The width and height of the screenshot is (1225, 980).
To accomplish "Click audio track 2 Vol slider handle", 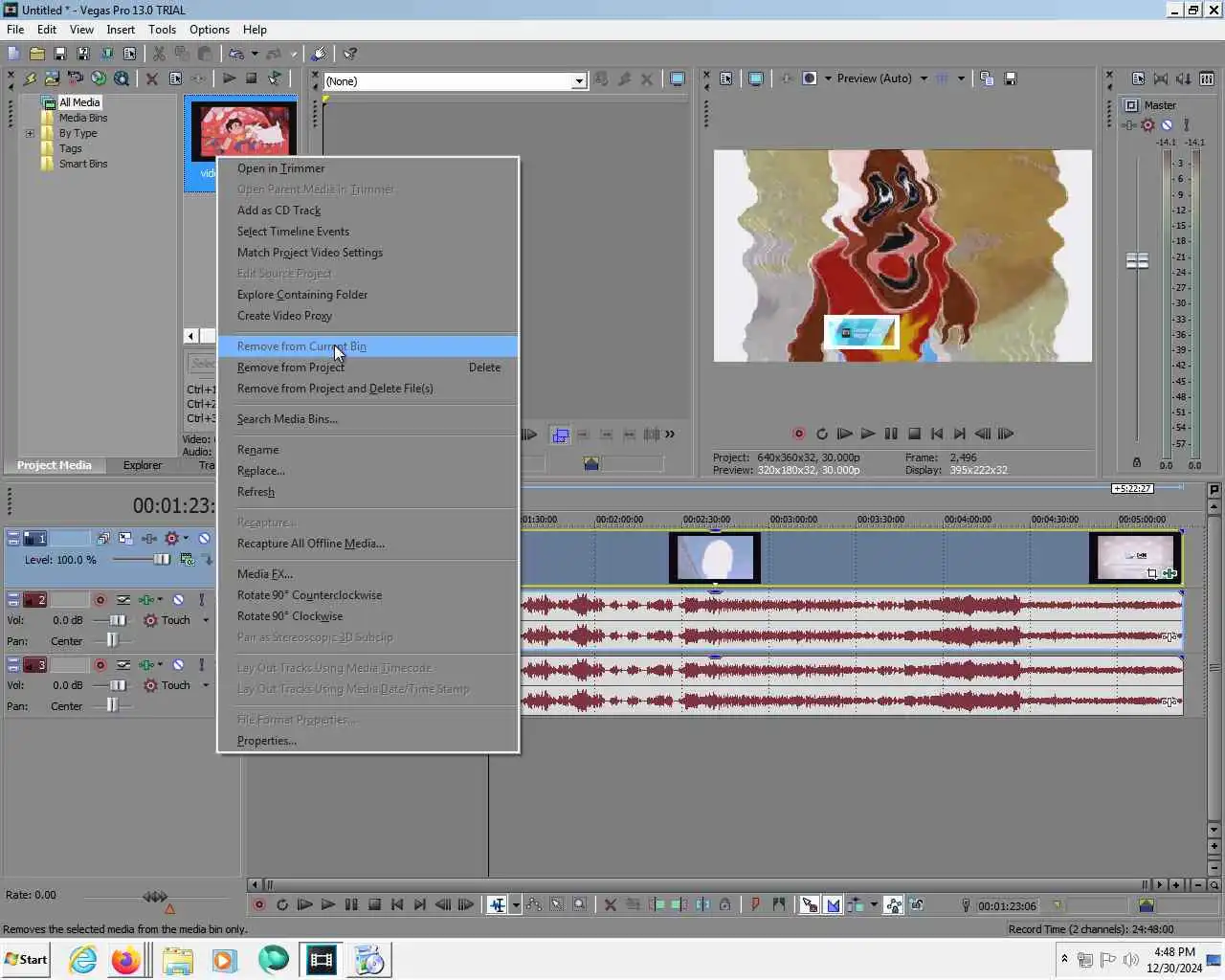I will pyautogui.click(x=118, y=620).
